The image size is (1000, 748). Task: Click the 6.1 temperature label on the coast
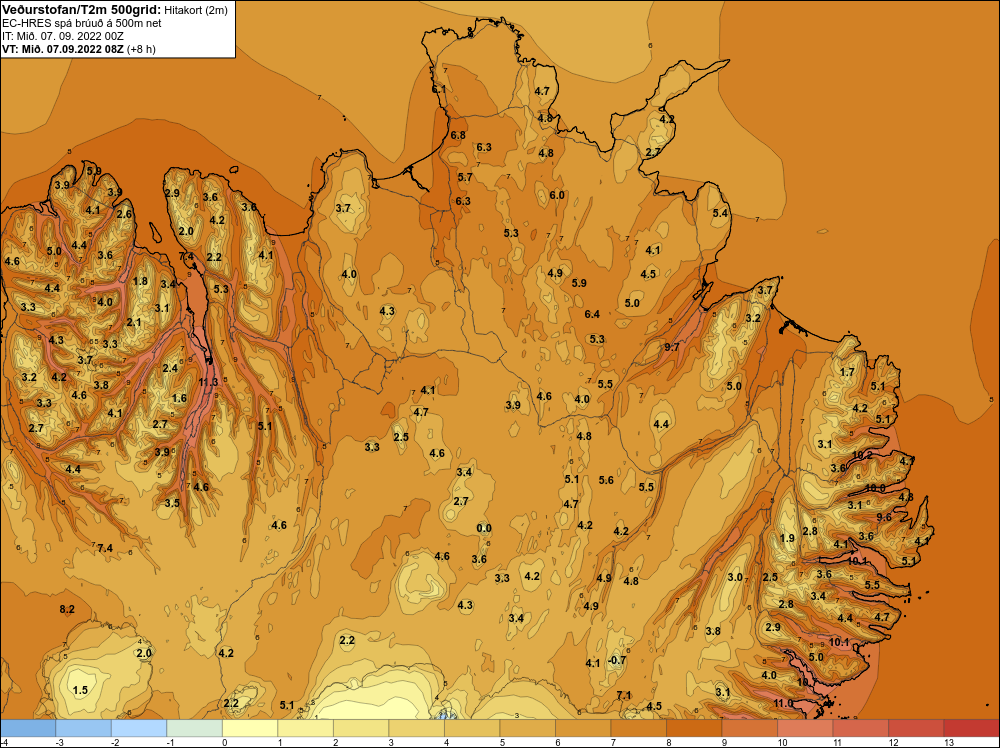(439, 89)
